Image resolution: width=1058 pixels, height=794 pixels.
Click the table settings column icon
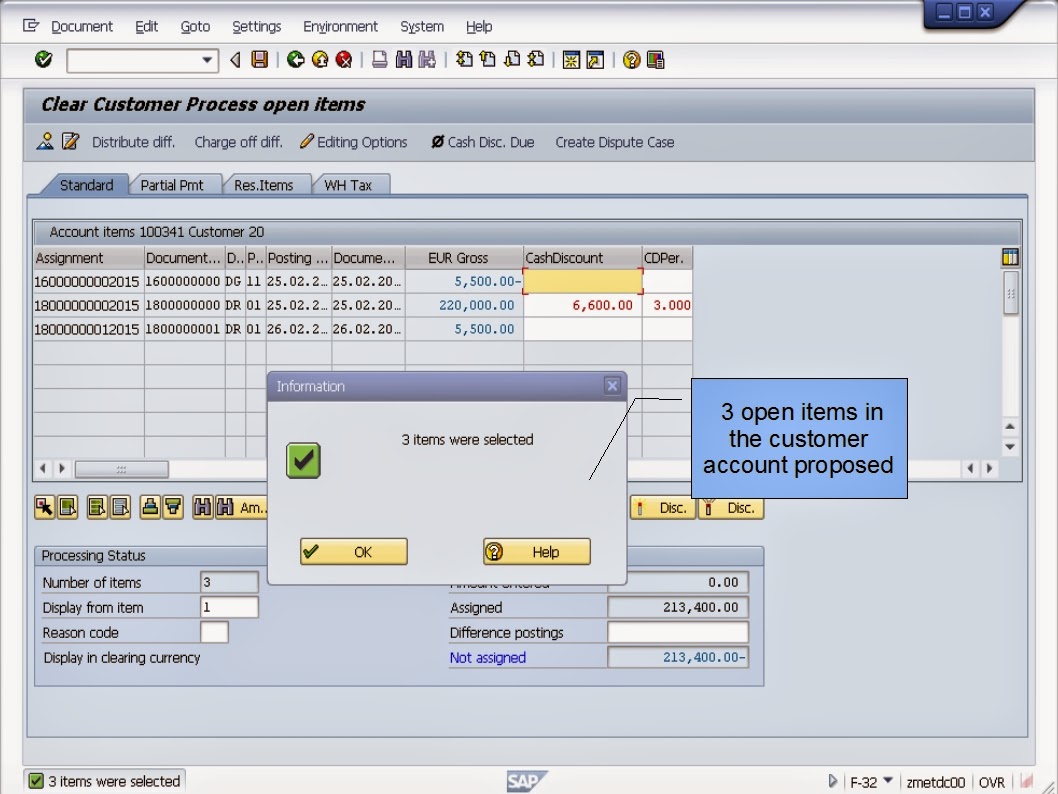point(1010,257)
